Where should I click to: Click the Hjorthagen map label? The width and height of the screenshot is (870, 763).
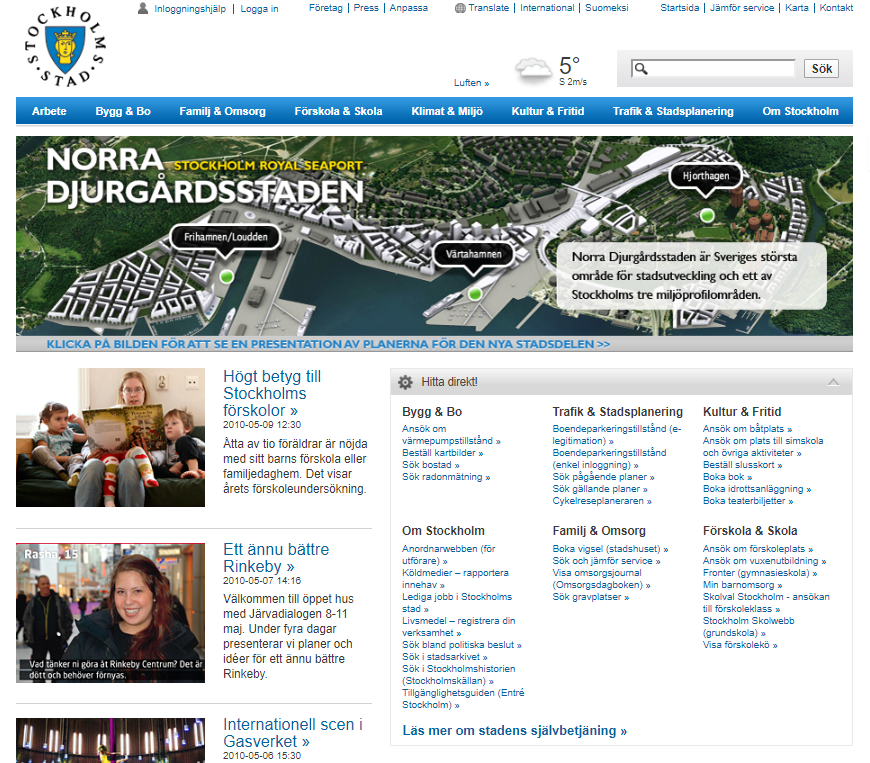tap(705, 176)
